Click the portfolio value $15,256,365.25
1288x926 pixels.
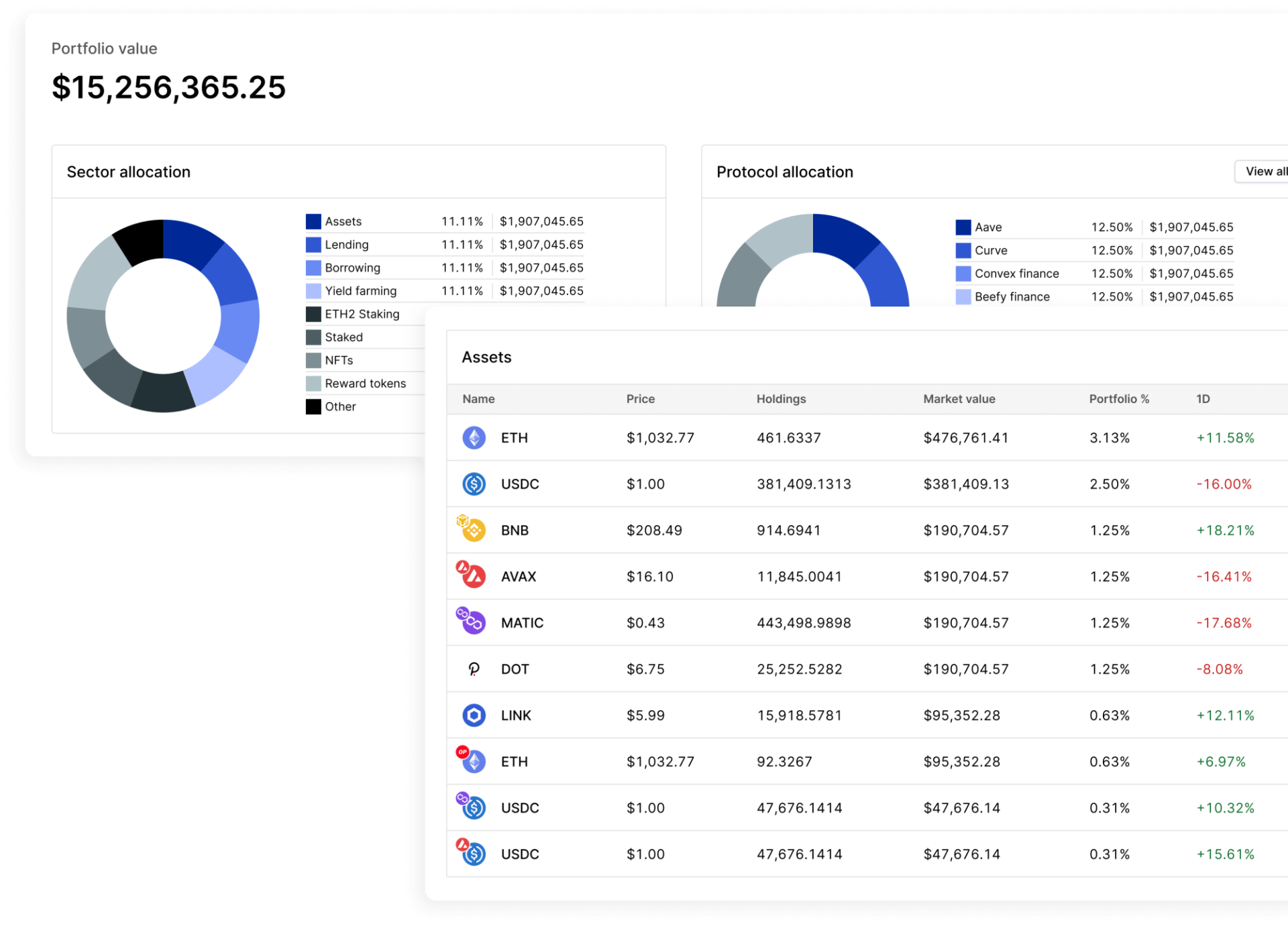[168, 88]
